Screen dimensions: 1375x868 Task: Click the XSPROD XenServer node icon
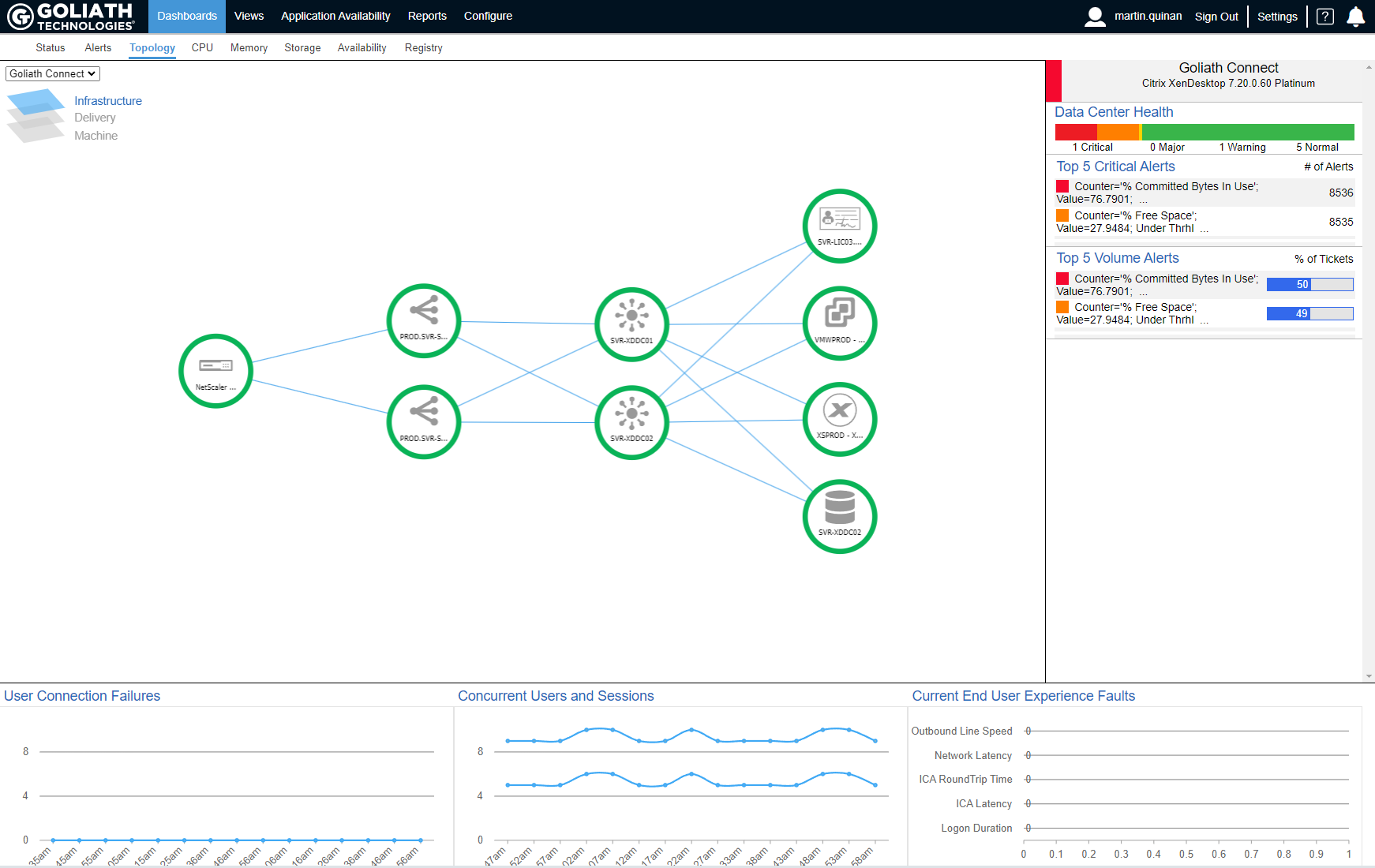(839, 418)
